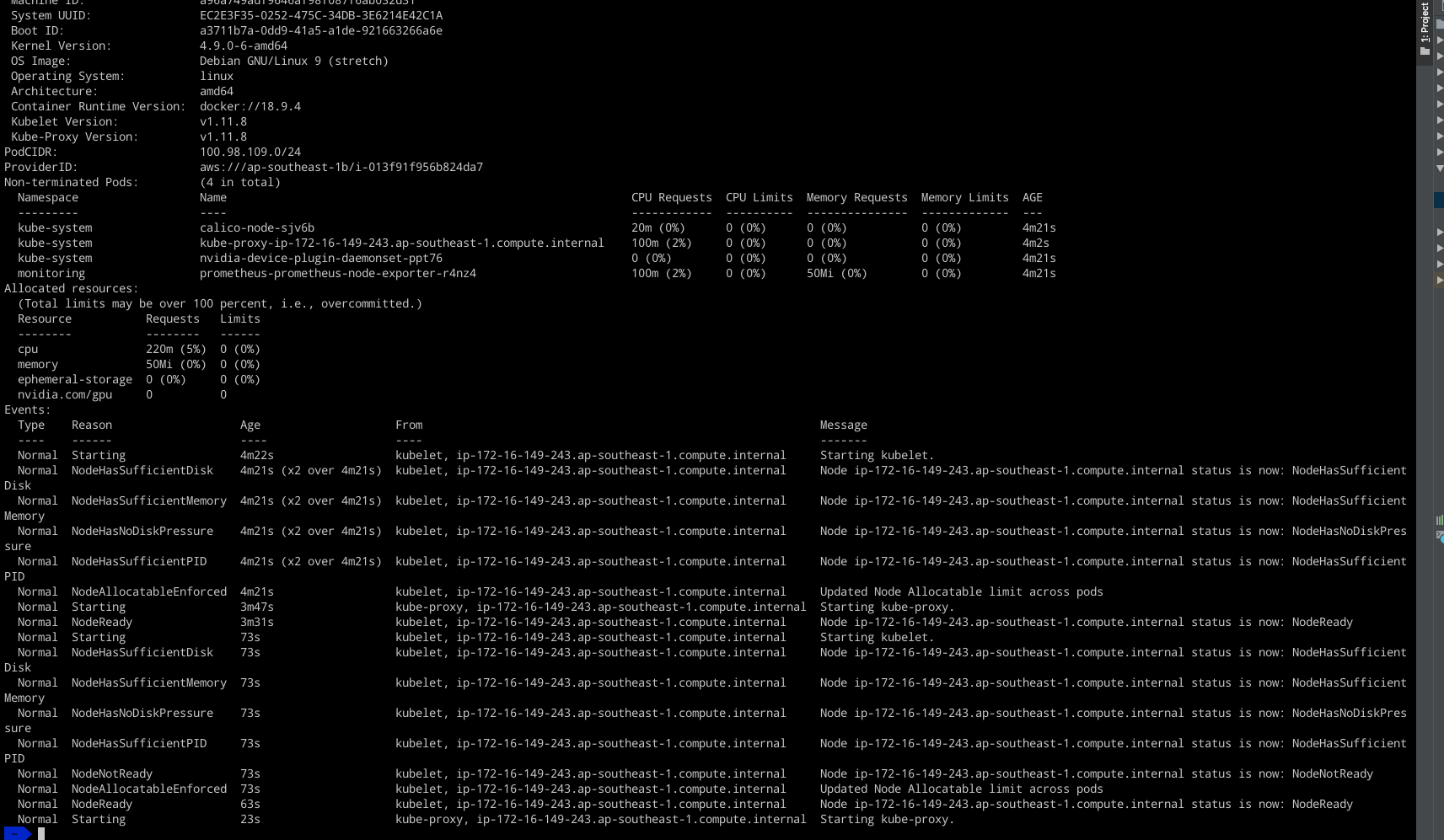The height and width of the screenshot is (840, 1444).
Task: Click the nvidia.com/gpu resource name
Action: (65, 394)
